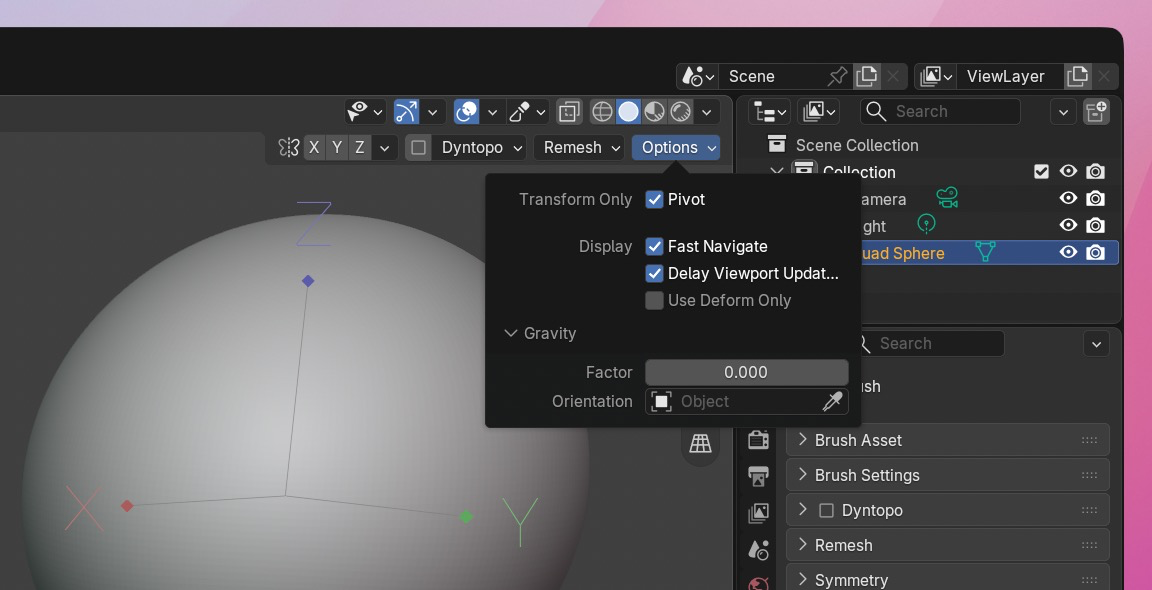Click the Camera object data icon

pyautogui.click(x=947, y=198)
